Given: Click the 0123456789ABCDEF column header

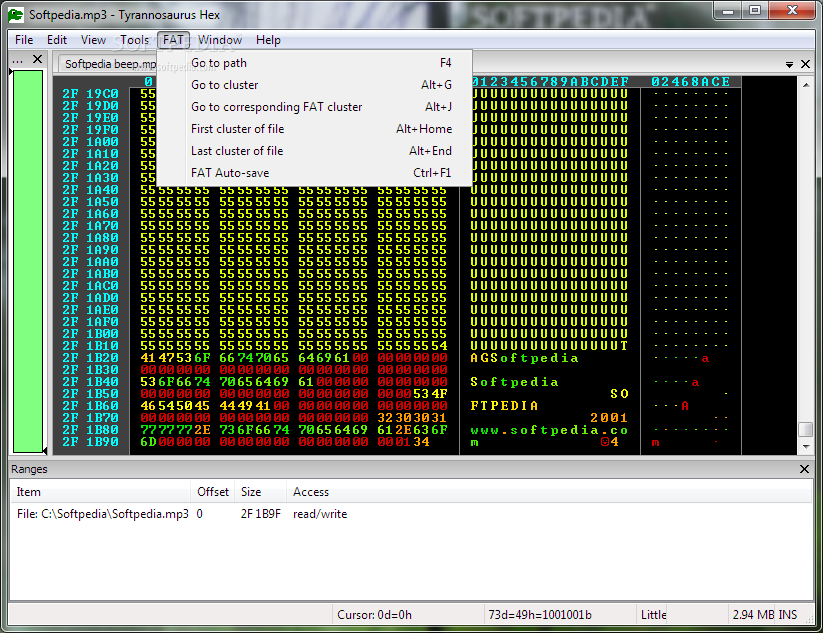Looking at the screenshot, I should (x=550, y=82).
